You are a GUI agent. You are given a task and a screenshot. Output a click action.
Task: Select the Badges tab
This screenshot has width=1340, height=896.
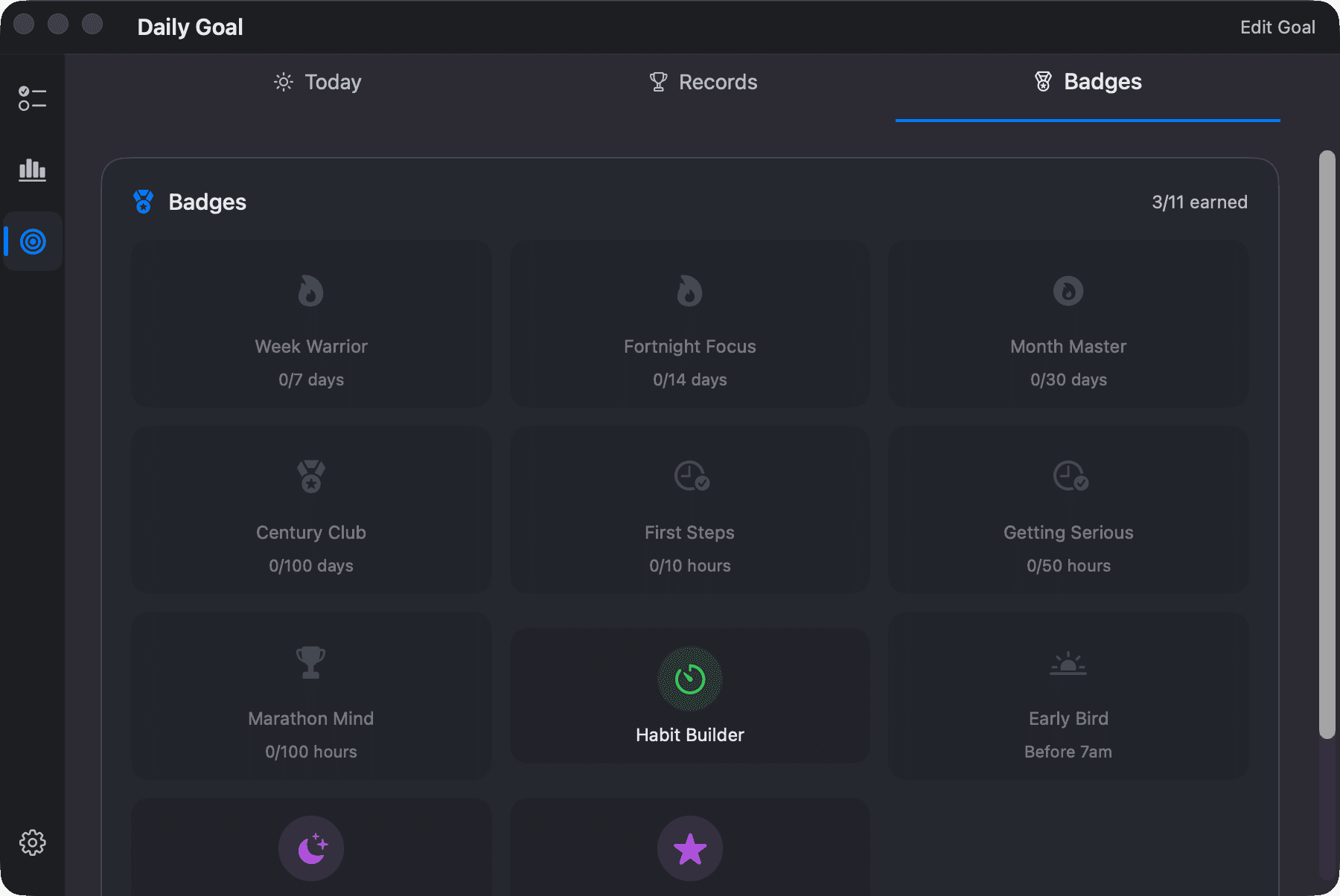(1088, 82)
